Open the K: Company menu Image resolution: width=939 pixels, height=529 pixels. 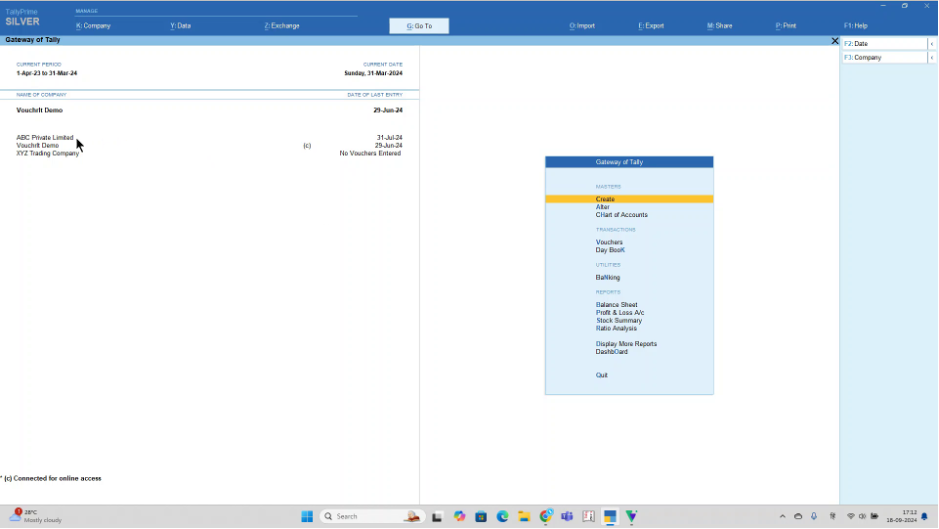93,26
